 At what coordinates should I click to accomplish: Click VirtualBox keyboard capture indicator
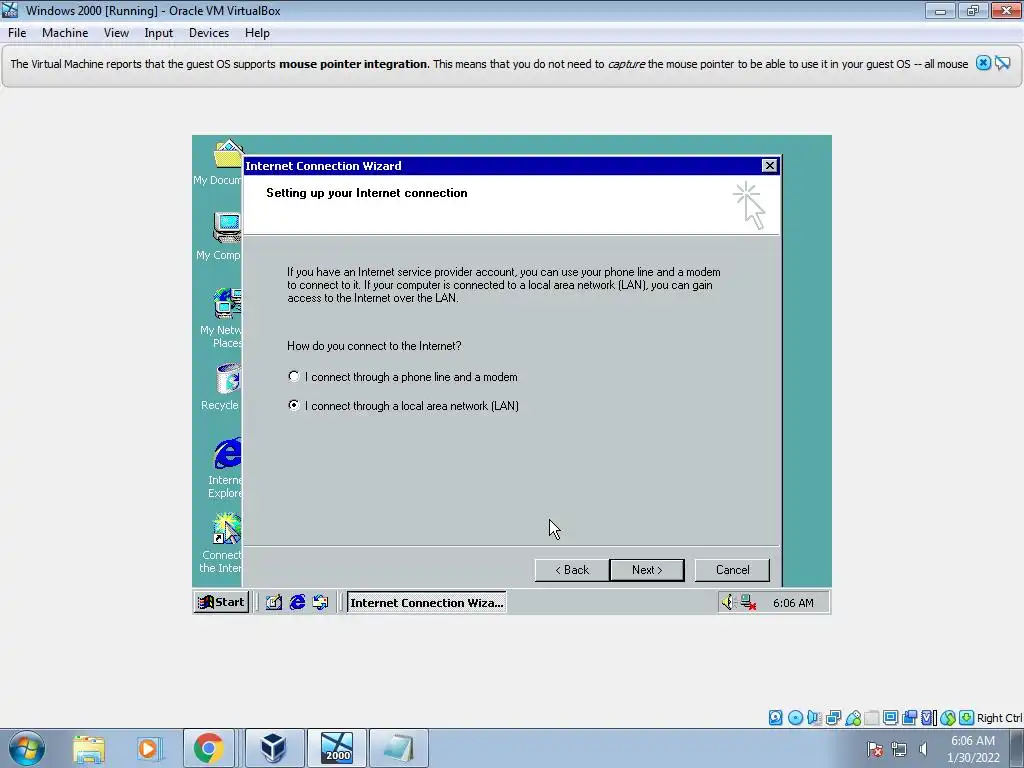tap(967, 718)
